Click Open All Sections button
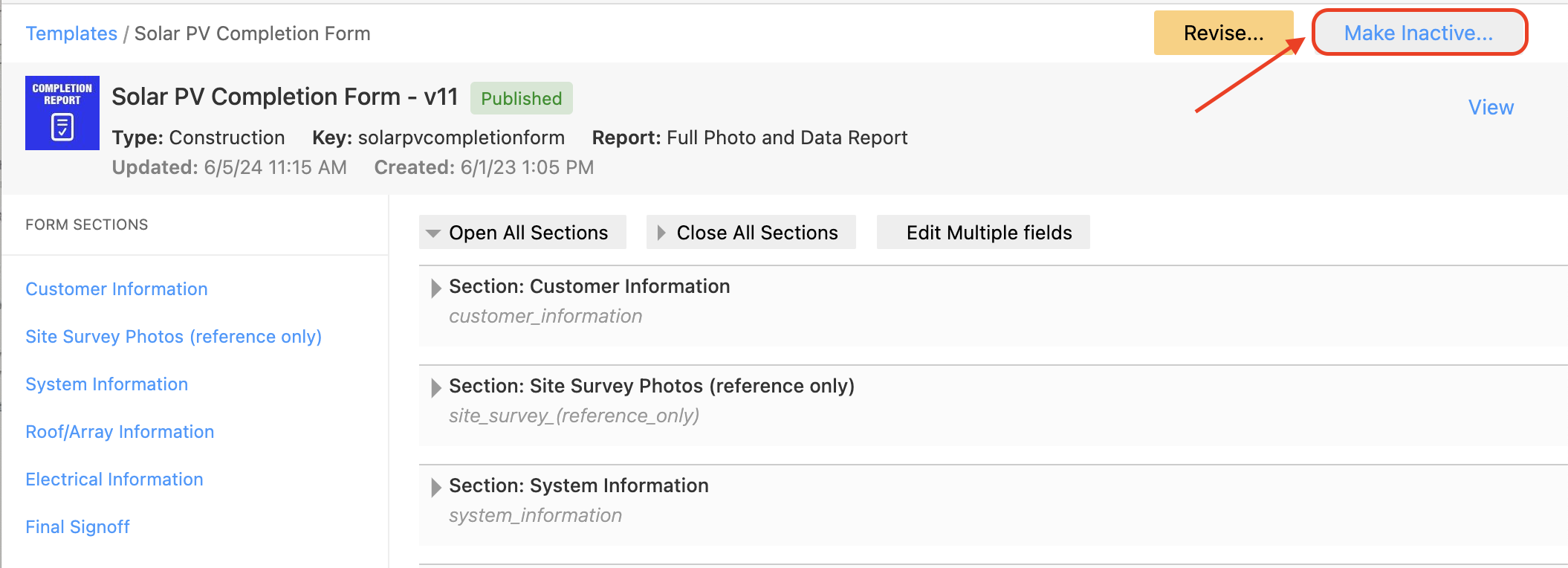1568x568 pixels. click(522, 233)
